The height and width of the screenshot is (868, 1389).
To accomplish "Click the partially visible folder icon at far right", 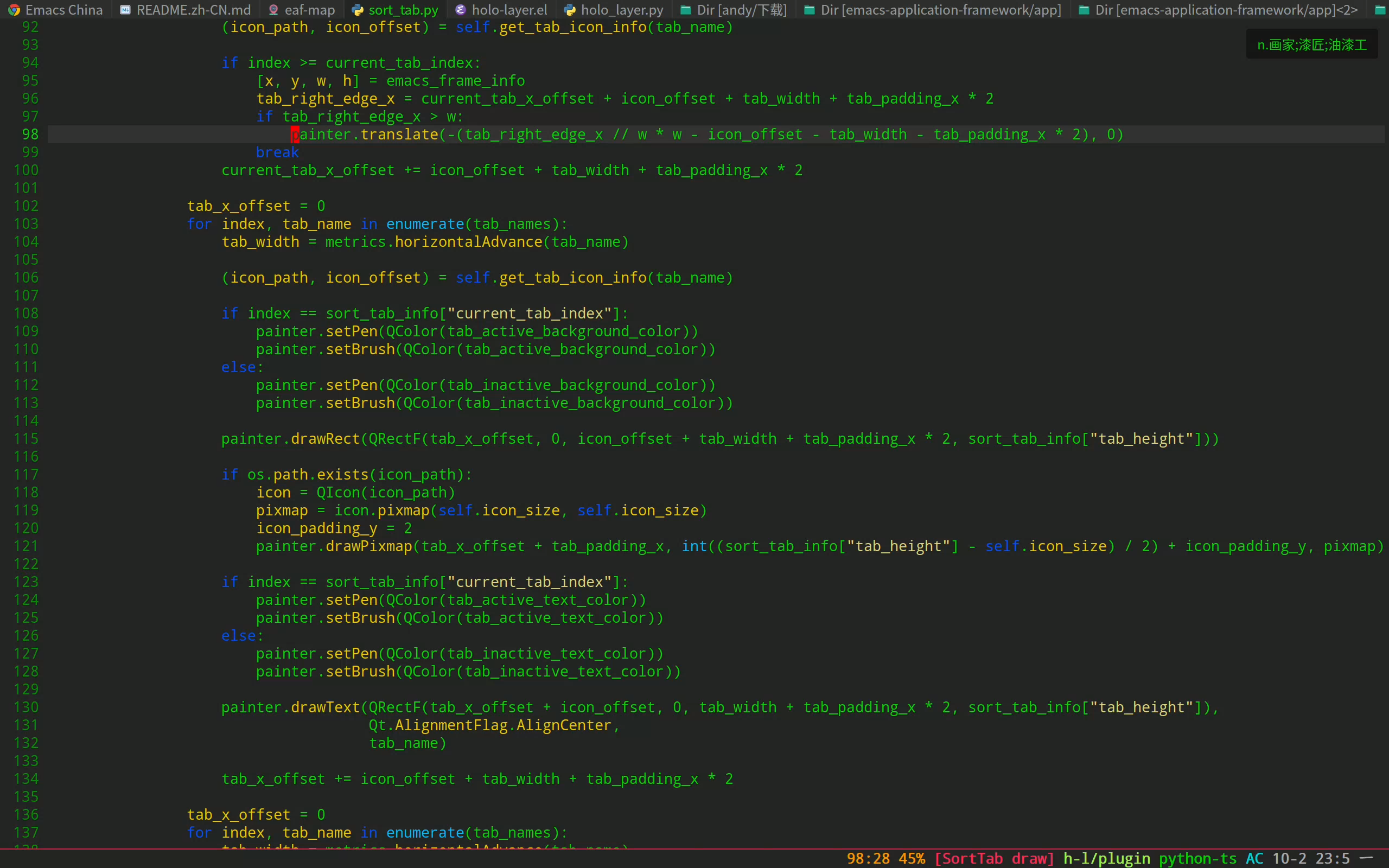I will coord(1380,10).
